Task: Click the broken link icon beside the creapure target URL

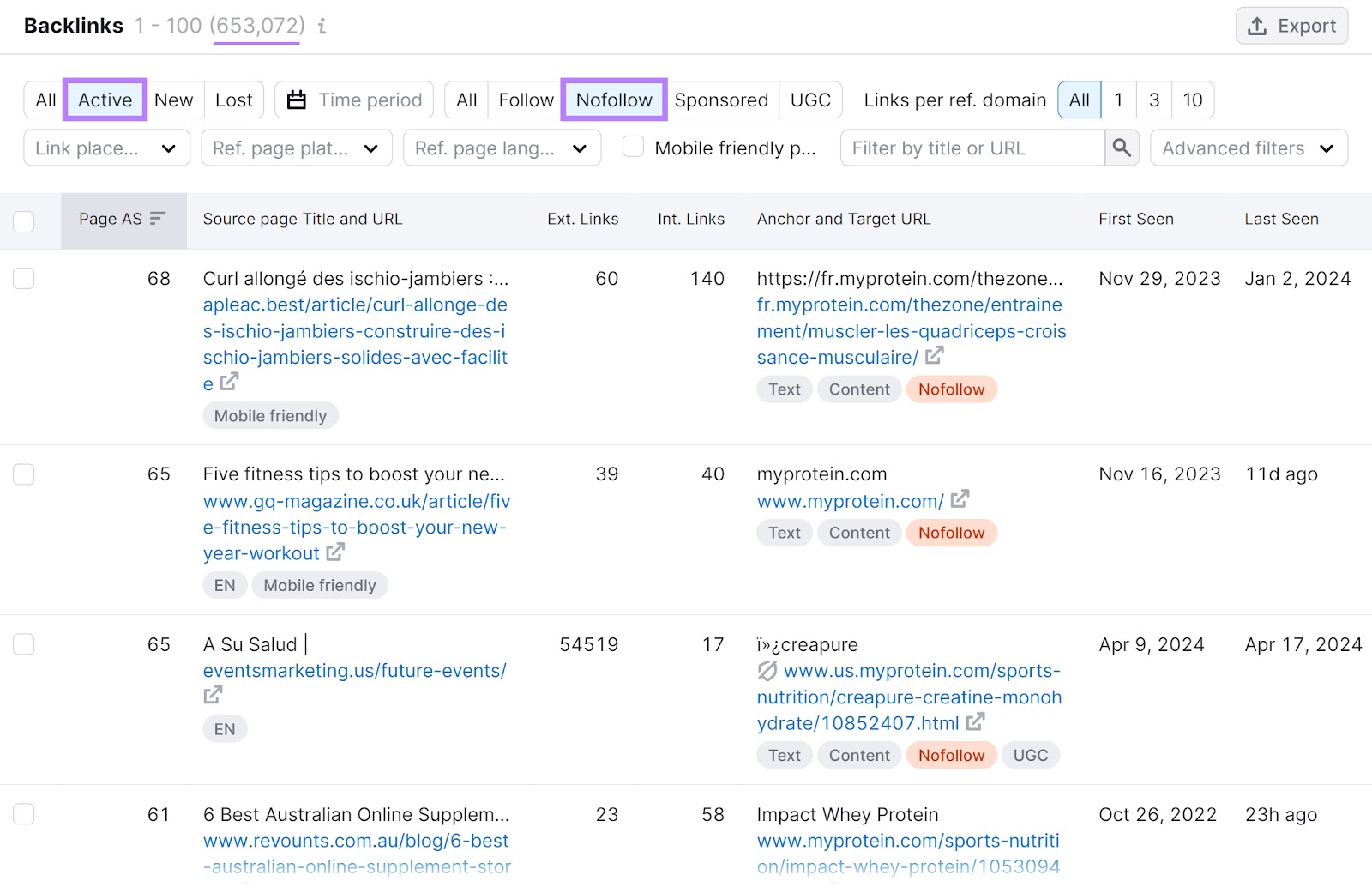Action: [768, 671]
